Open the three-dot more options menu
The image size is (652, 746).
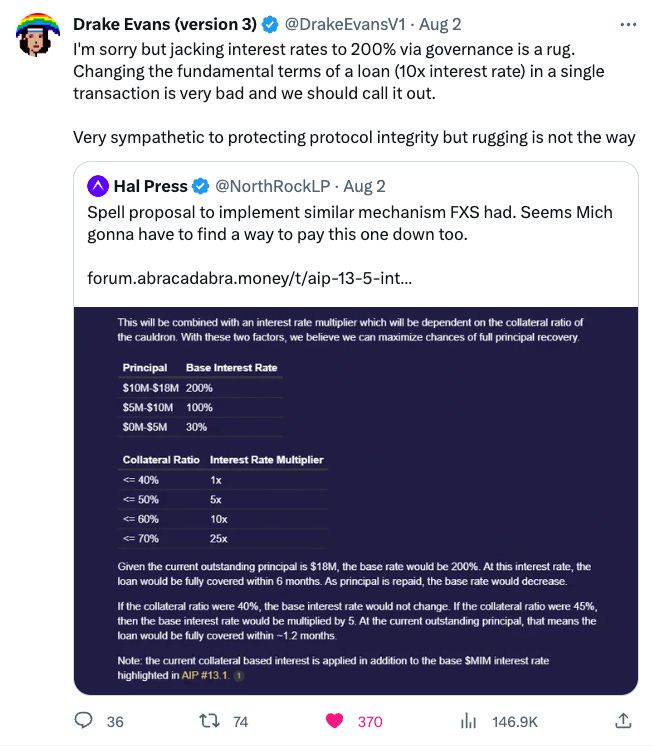click(x=628, y=25)
